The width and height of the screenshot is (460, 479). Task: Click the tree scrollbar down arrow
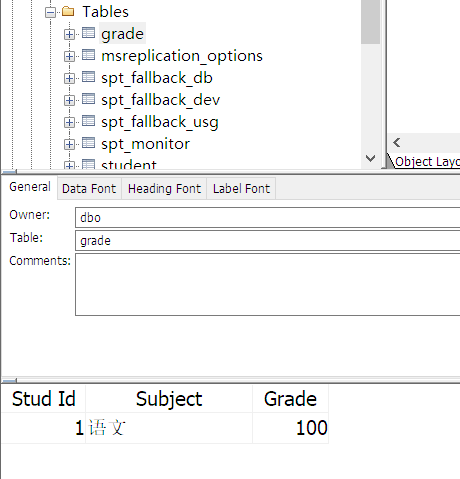(x=371, y=158)
